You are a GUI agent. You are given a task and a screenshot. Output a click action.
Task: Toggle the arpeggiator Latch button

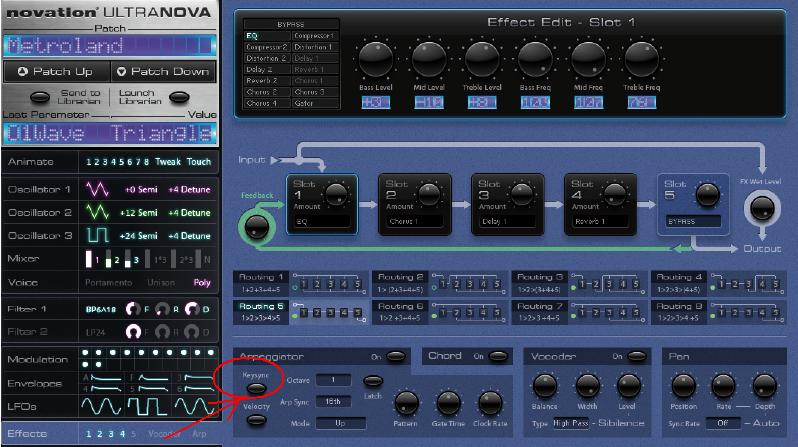(x=373, y=381)
